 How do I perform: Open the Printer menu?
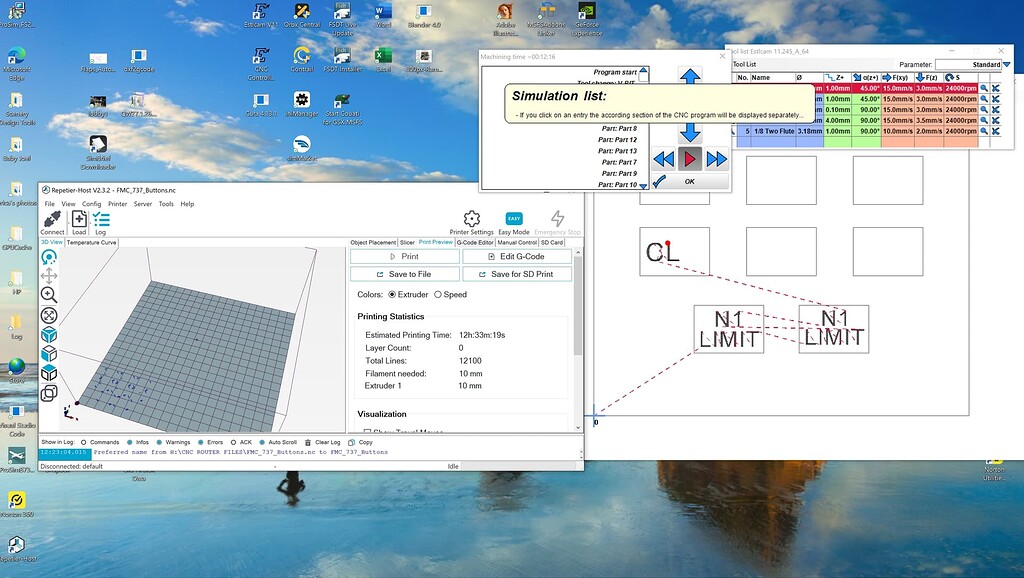117,204
